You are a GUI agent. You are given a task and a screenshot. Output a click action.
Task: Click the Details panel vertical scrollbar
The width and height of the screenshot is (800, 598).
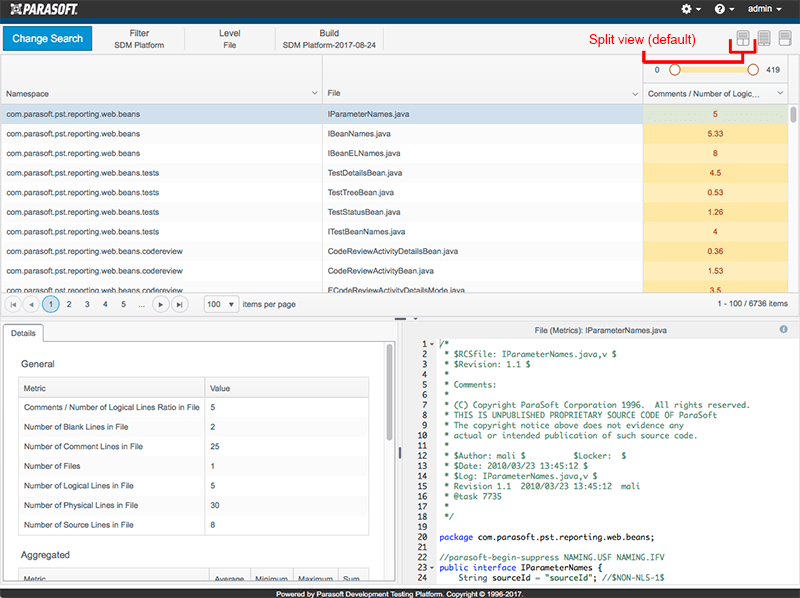(x=390, y=392)
